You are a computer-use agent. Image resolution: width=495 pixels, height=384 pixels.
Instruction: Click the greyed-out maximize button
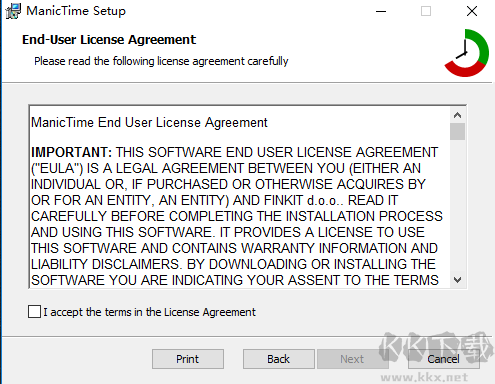[426, 11]
